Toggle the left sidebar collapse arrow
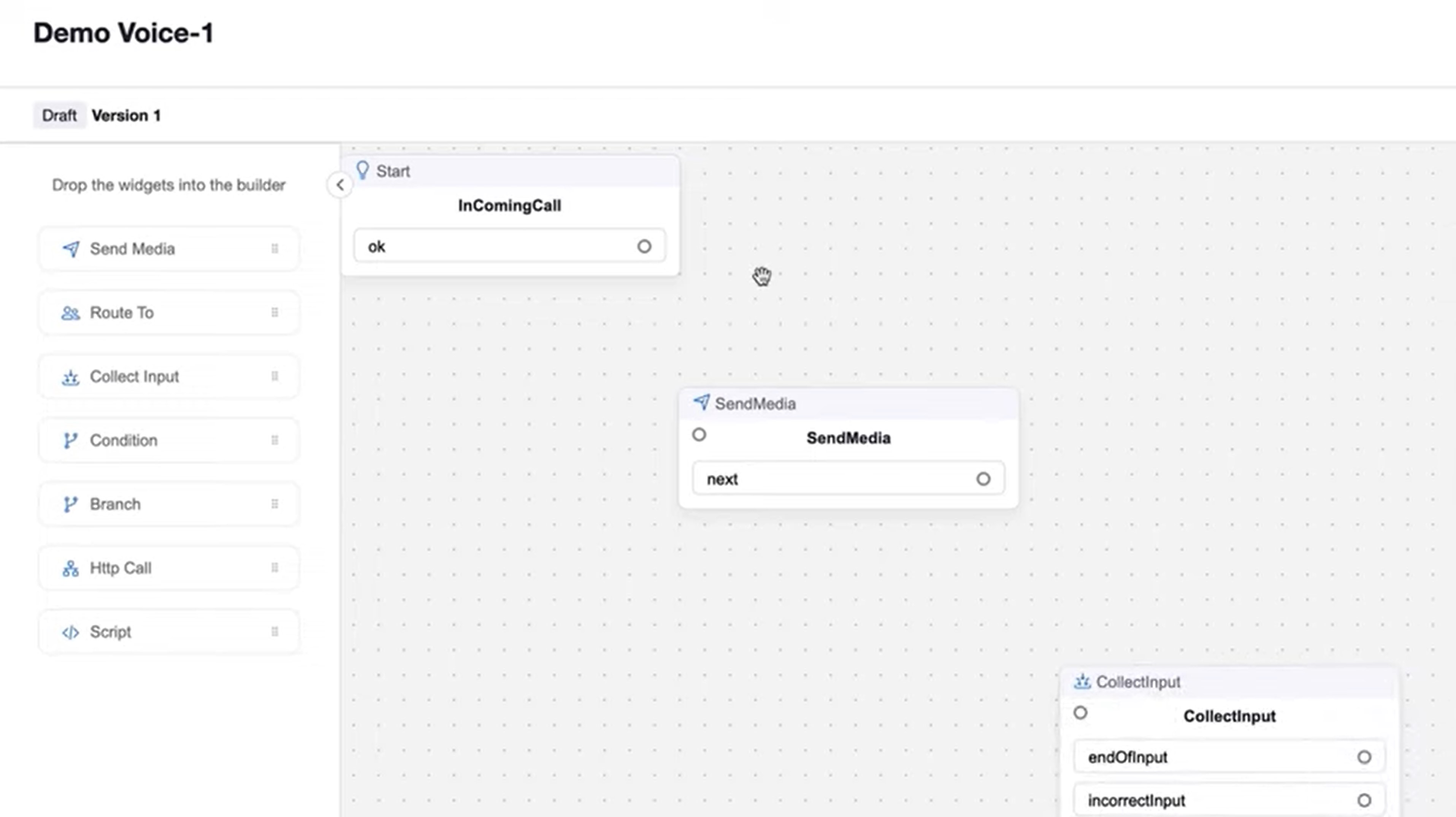Screen dimensions: 1456x817 coord(339,184)
